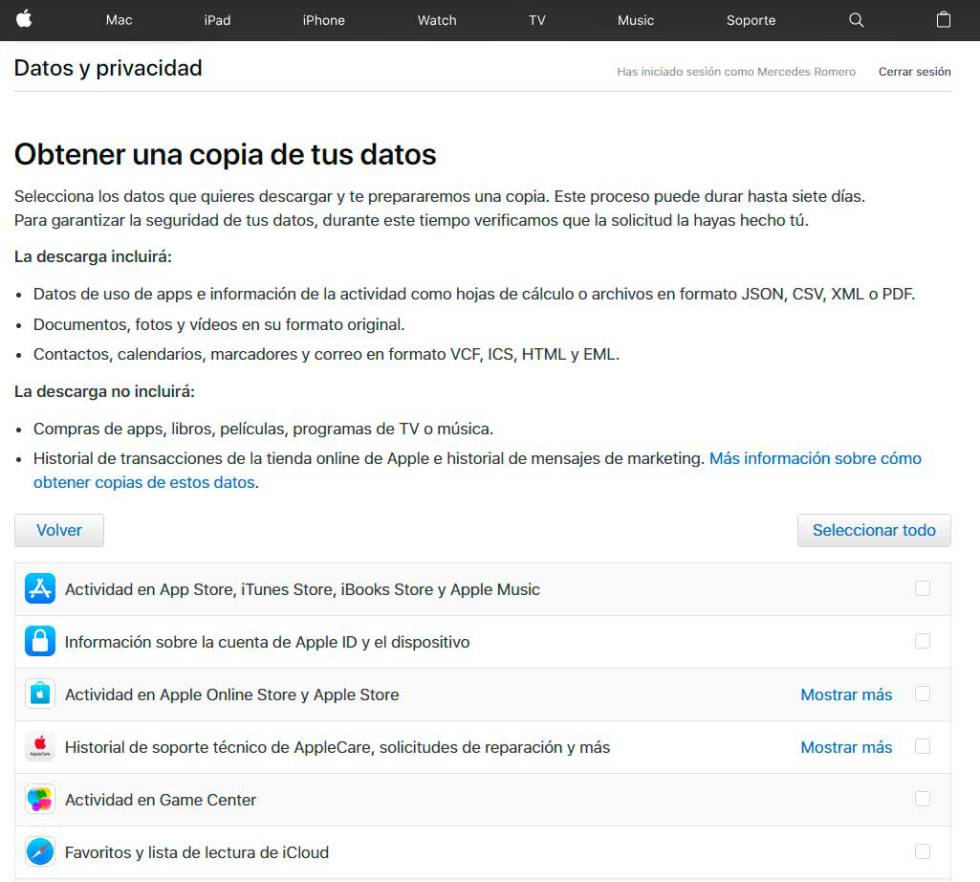Viewport: 980px width, 882px height.
Task: Click the Volver button
Action: (59, 530)
